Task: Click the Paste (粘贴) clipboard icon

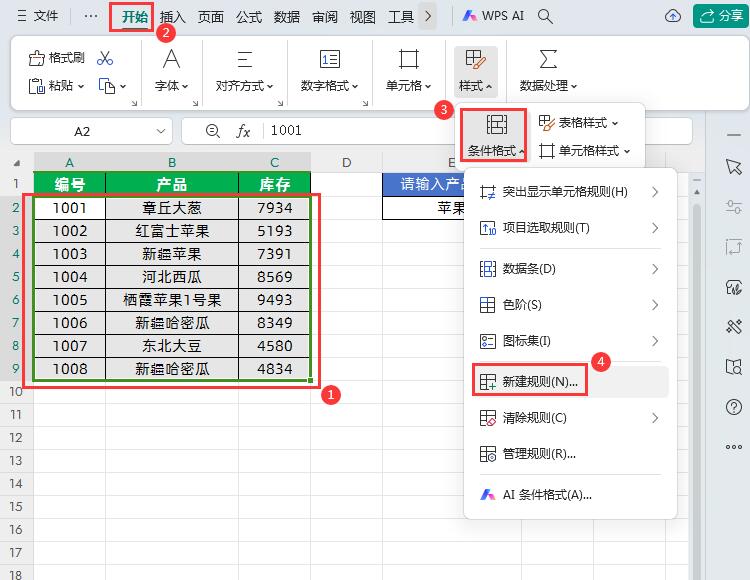Action: point(36,86)
